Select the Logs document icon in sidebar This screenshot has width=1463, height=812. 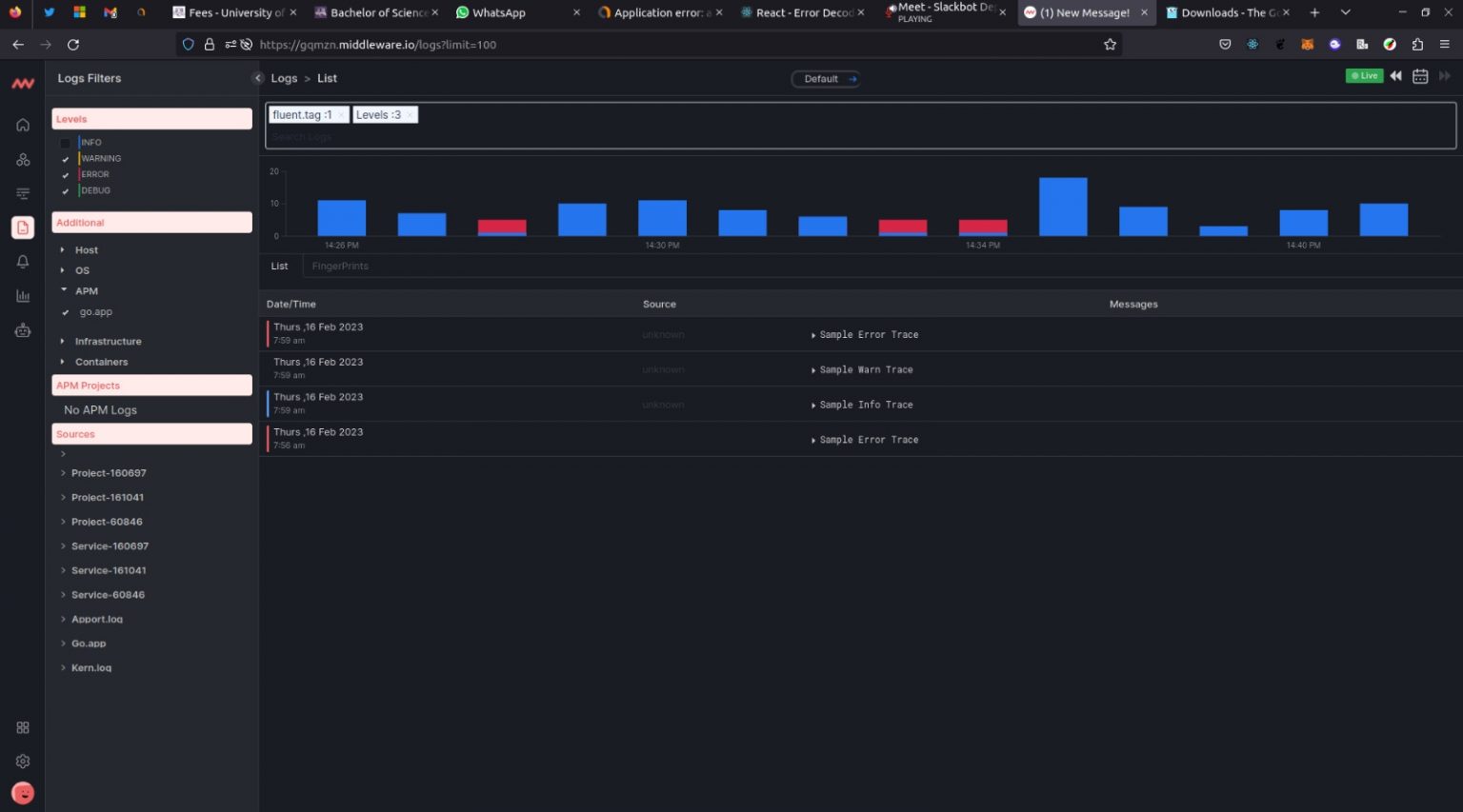[23, 227]
